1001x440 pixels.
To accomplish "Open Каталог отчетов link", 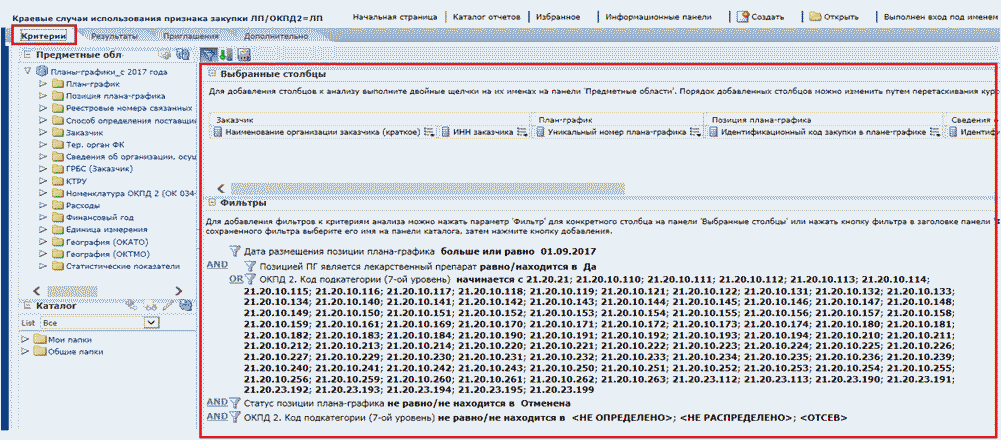I will 488,17.
